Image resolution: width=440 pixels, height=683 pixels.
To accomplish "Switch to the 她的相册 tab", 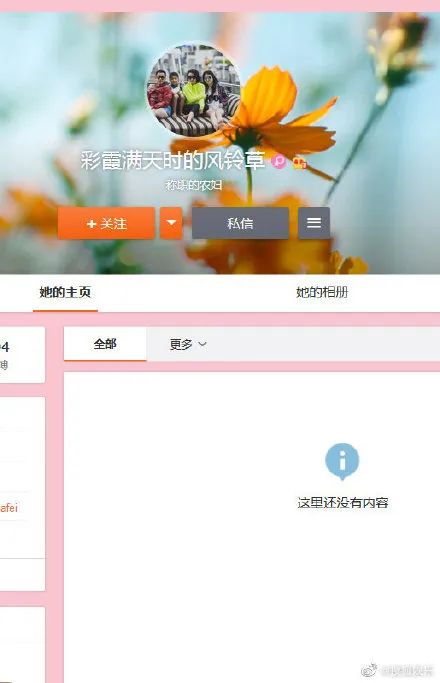I will [322, 292].
